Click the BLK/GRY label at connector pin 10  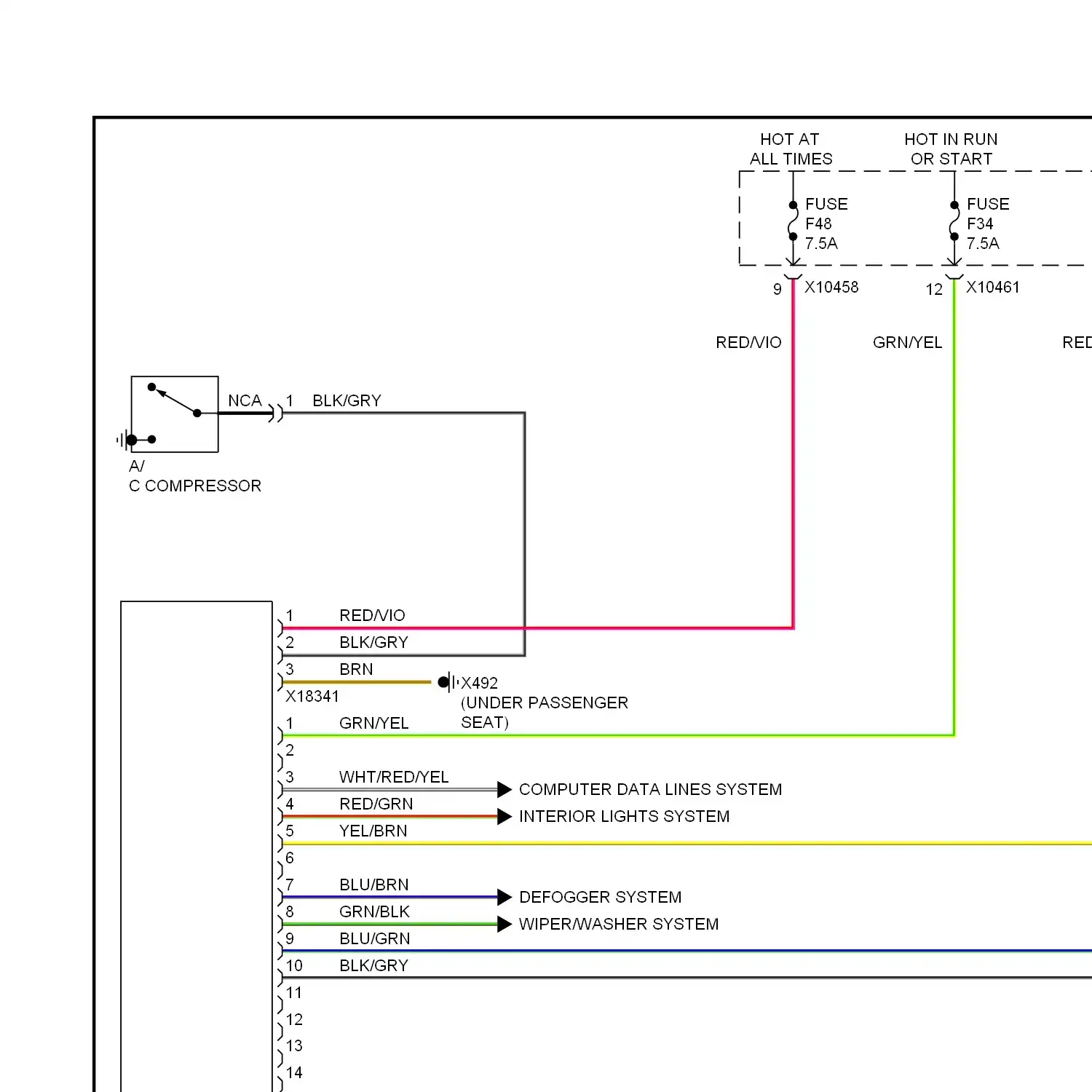pyautogui.click(x=373, y=965)
